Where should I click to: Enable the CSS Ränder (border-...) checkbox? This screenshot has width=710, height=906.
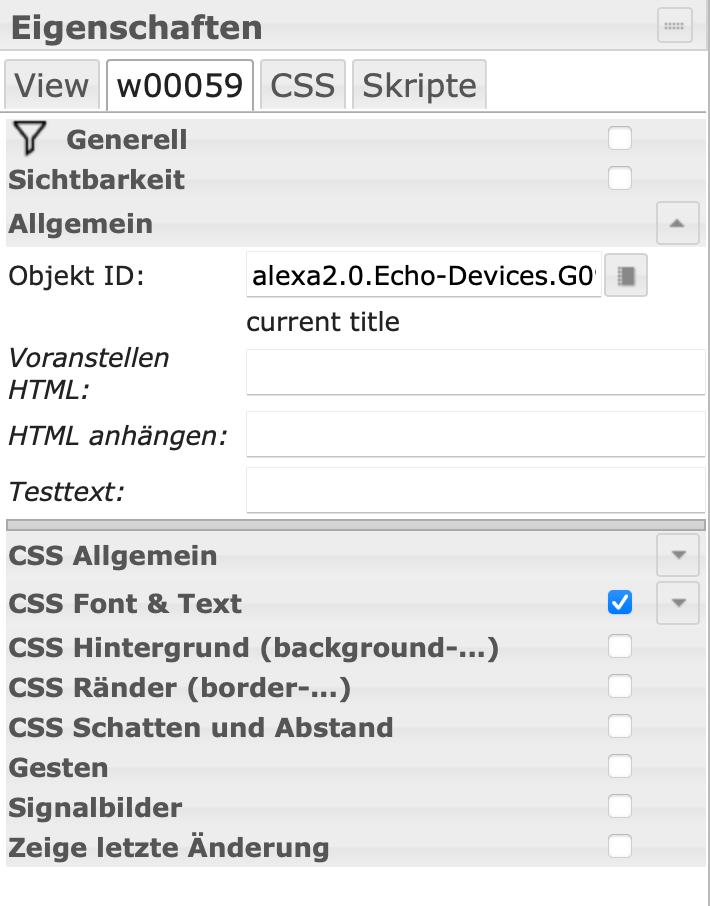pyautogui.click(x=620, y=686)
